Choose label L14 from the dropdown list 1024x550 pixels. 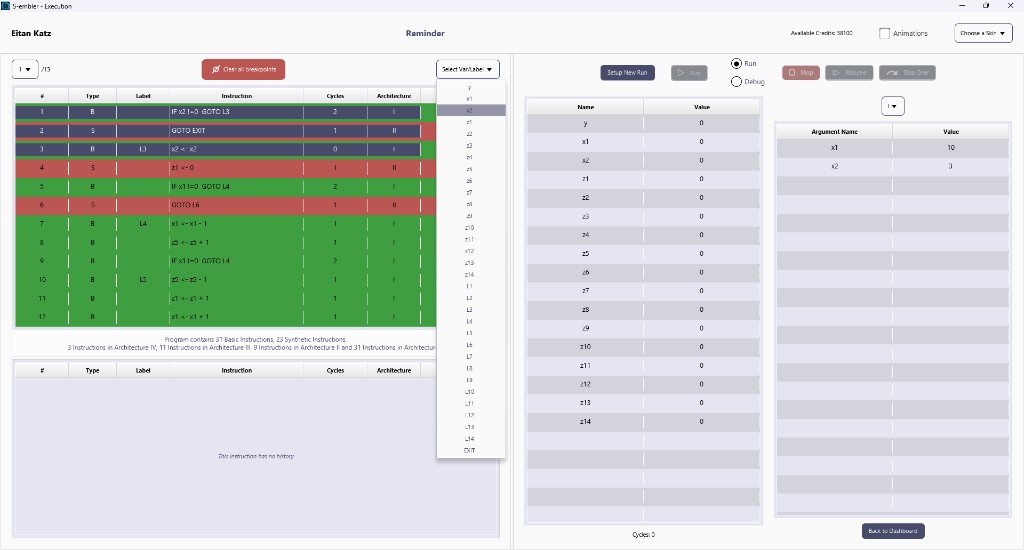click(470, 439)
